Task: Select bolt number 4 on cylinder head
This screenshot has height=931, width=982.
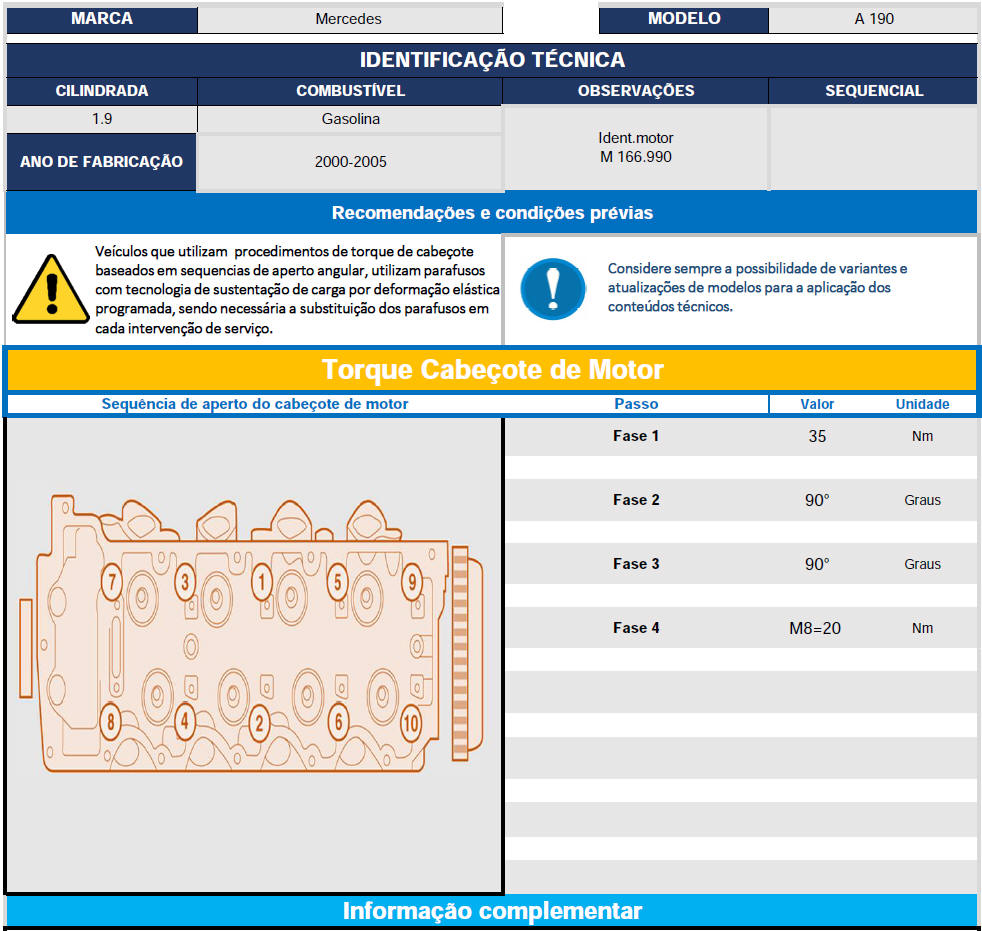Action: coord(184,720)
